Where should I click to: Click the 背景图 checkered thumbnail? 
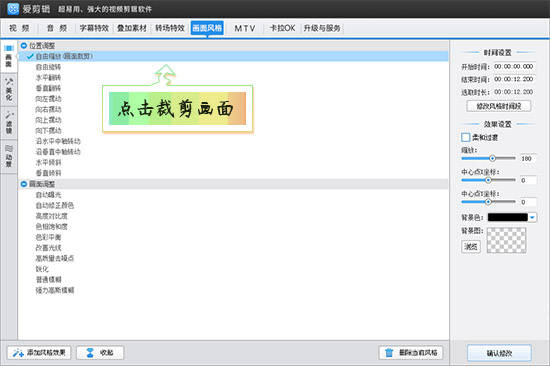point(507,240)
